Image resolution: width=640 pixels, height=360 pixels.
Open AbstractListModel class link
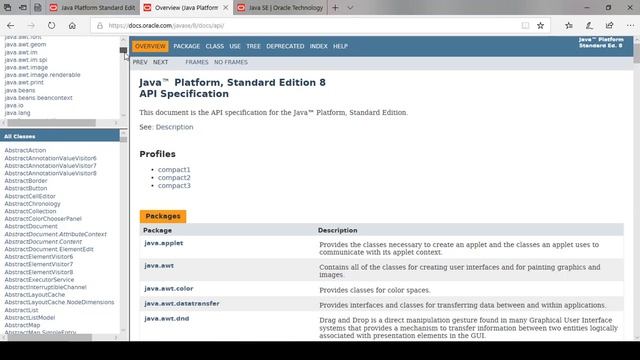29,318
